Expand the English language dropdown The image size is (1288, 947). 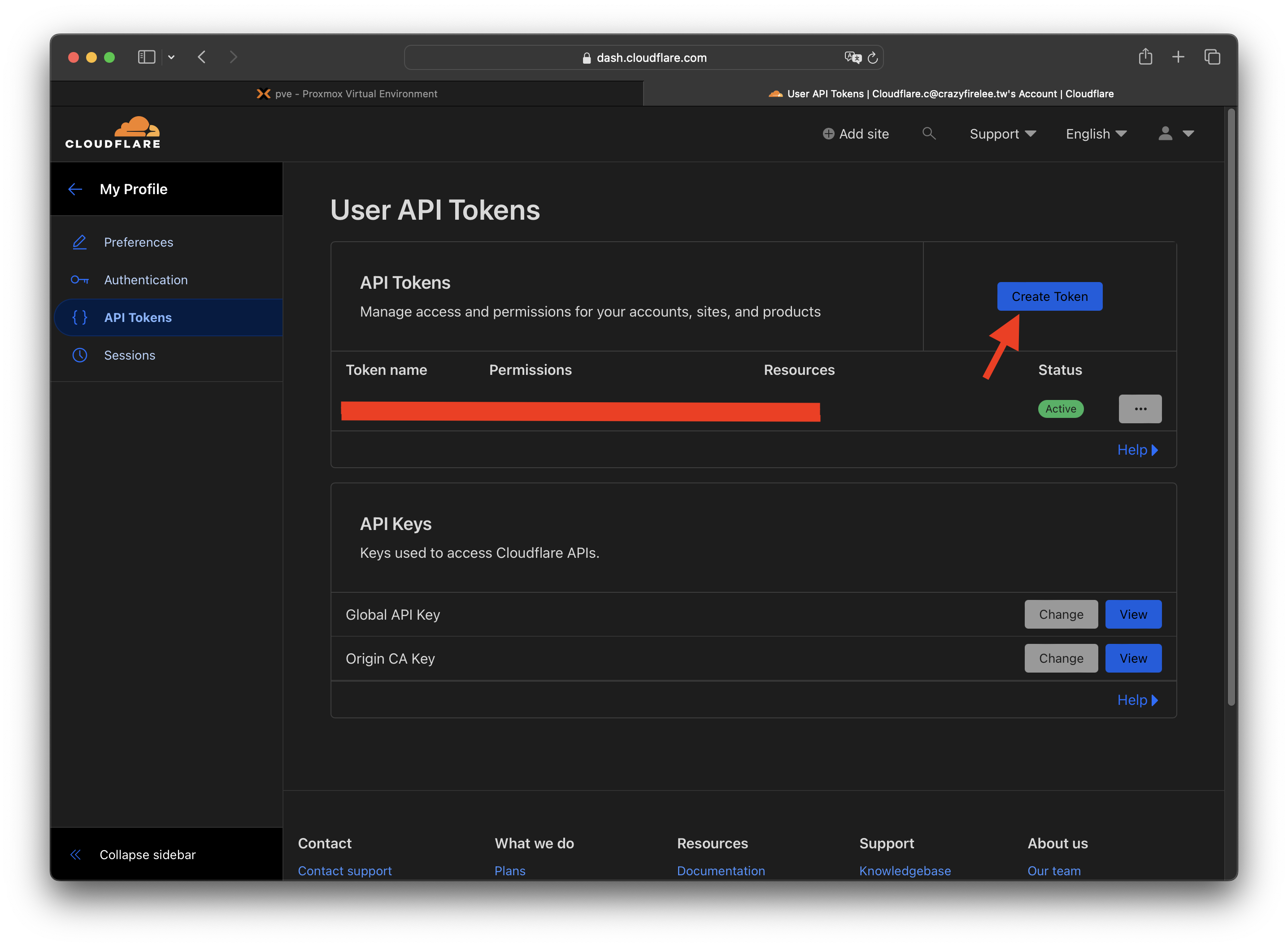coord(1096,134)
